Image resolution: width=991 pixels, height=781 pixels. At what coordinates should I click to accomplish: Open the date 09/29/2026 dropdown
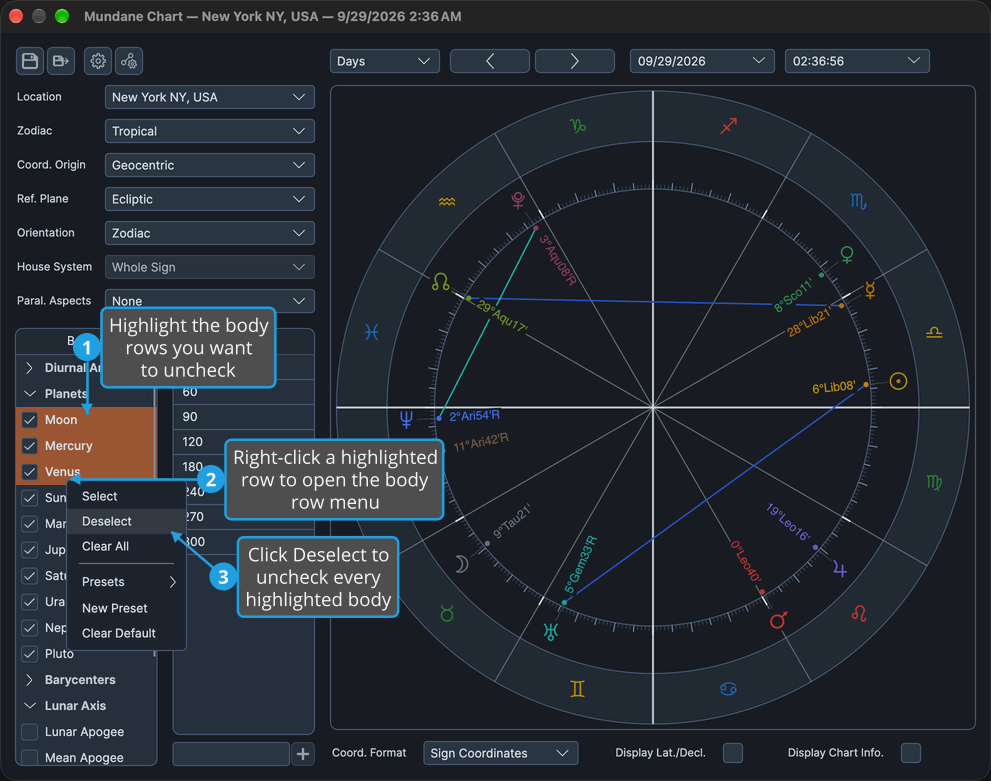tap(702, 61)
